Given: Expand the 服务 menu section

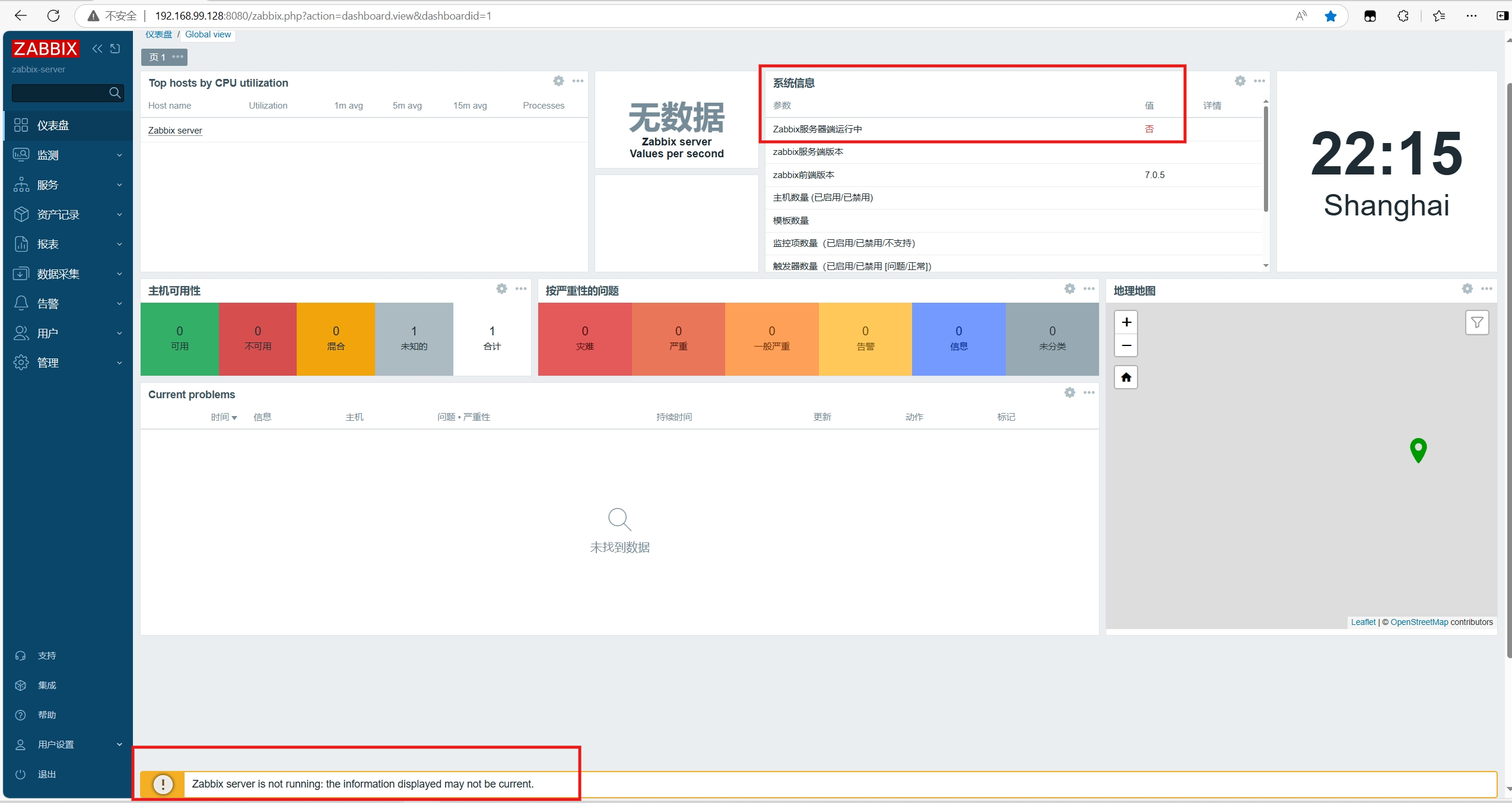Looking at the screenshot, I should pos(68,185).
